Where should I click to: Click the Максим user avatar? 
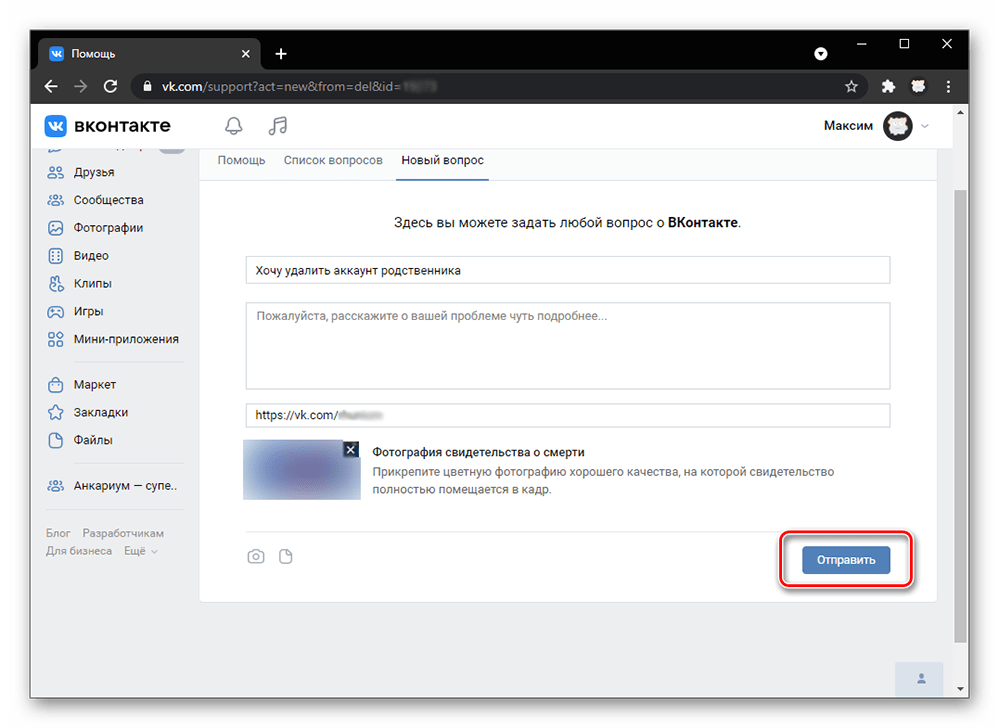pyautogui.click(x=898, y=126)
